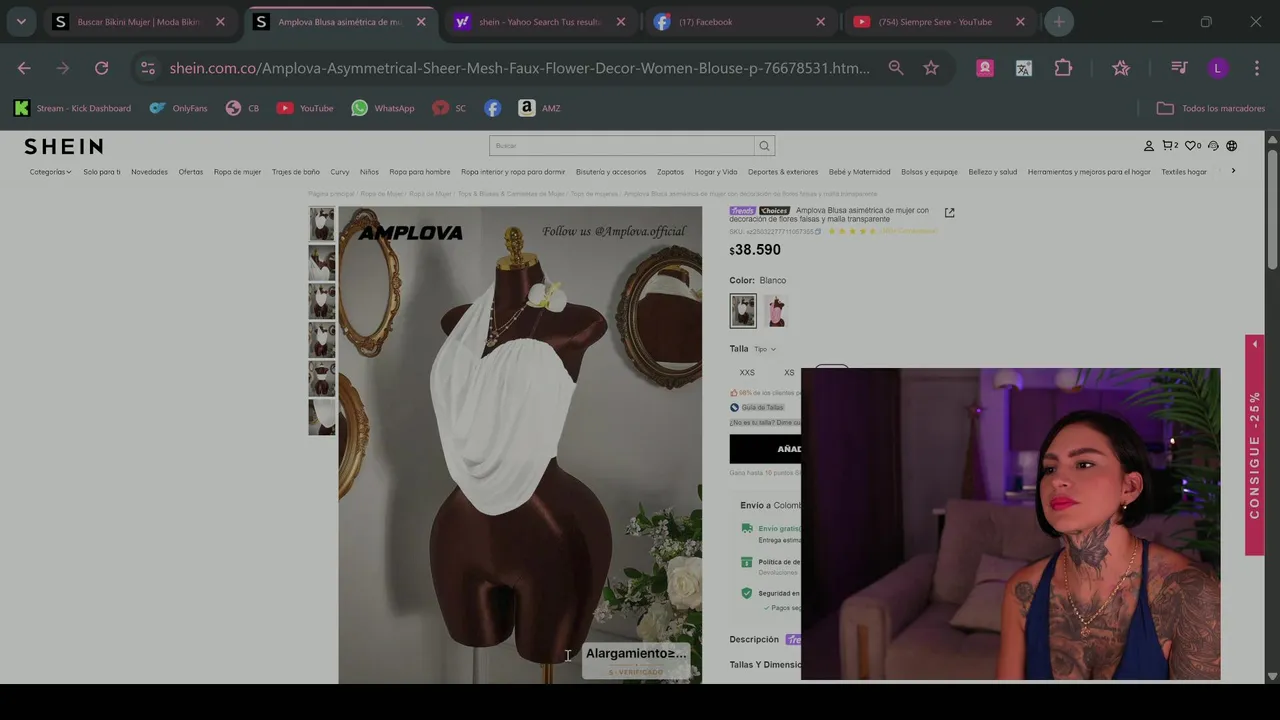Open the wishlist heart icon

1193,146
